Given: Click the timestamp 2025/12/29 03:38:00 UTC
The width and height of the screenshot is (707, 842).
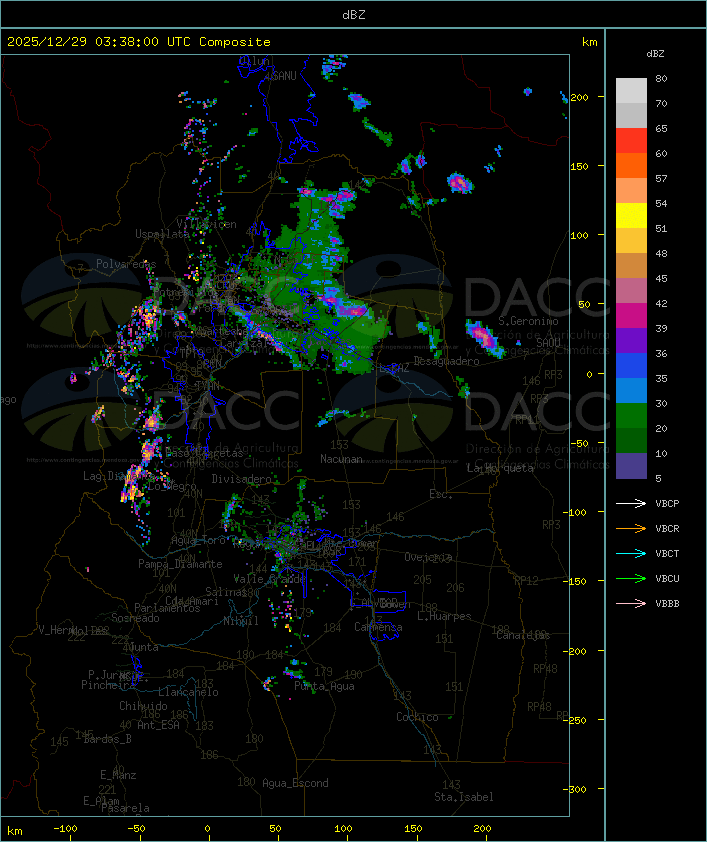Looking at the screenshot, I should click(x=98, y=42).
